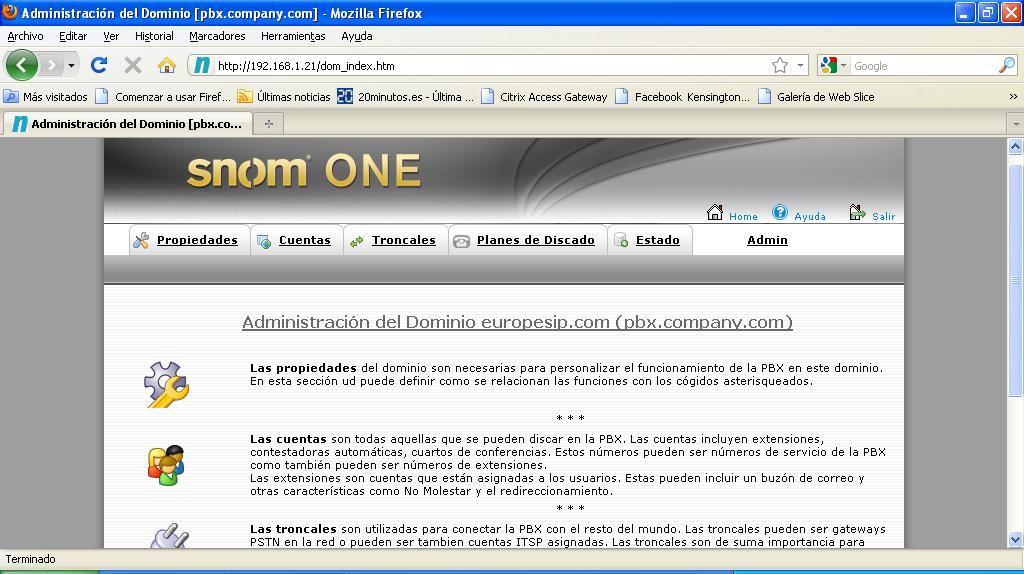Open the Estado section link
Screen dimensions: 1024x574
click(657, 240)
